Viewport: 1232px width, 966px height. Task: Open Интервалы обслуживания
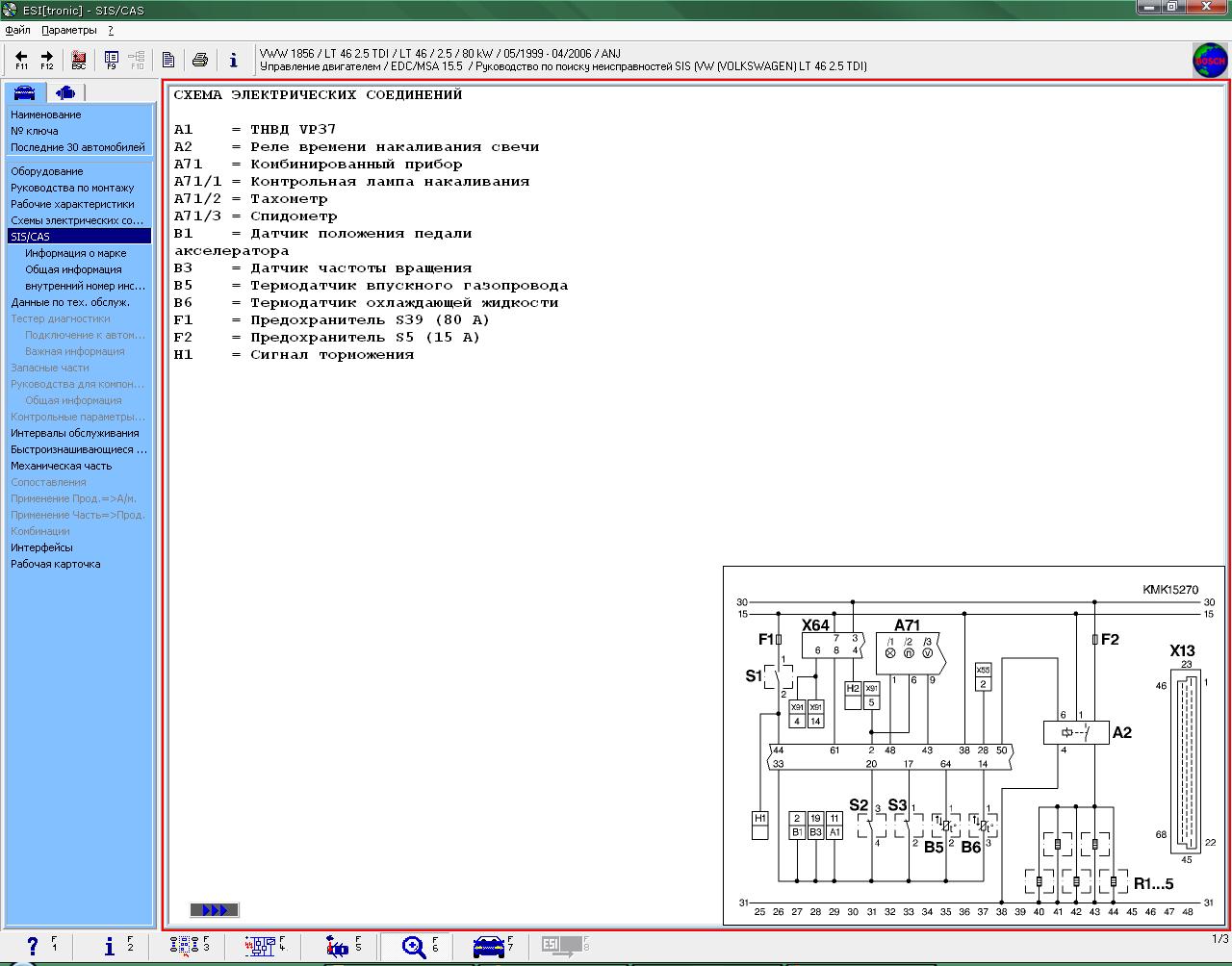click(x=74, y=433)
